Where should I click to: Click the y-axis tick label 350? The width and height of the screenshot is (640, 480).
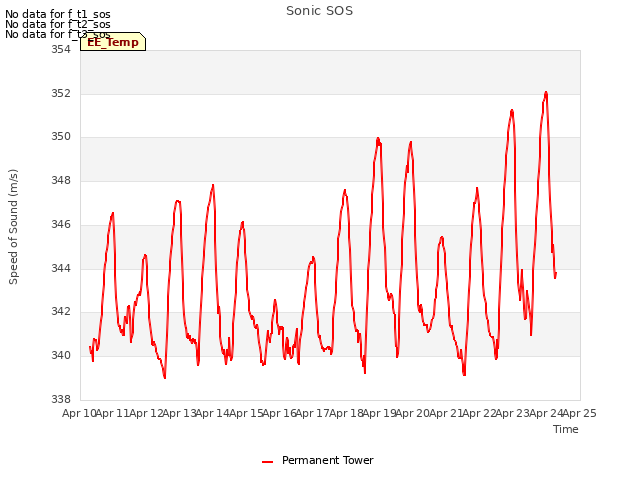point(61,137)
